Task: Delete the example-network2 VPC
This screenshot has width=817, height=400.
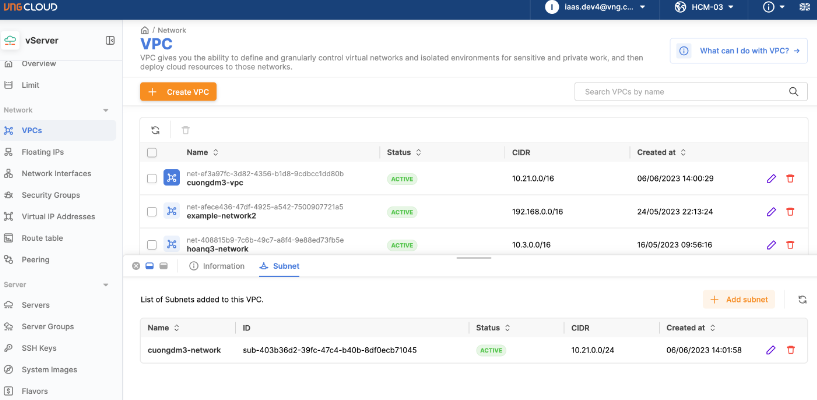Action: [790, 212]
